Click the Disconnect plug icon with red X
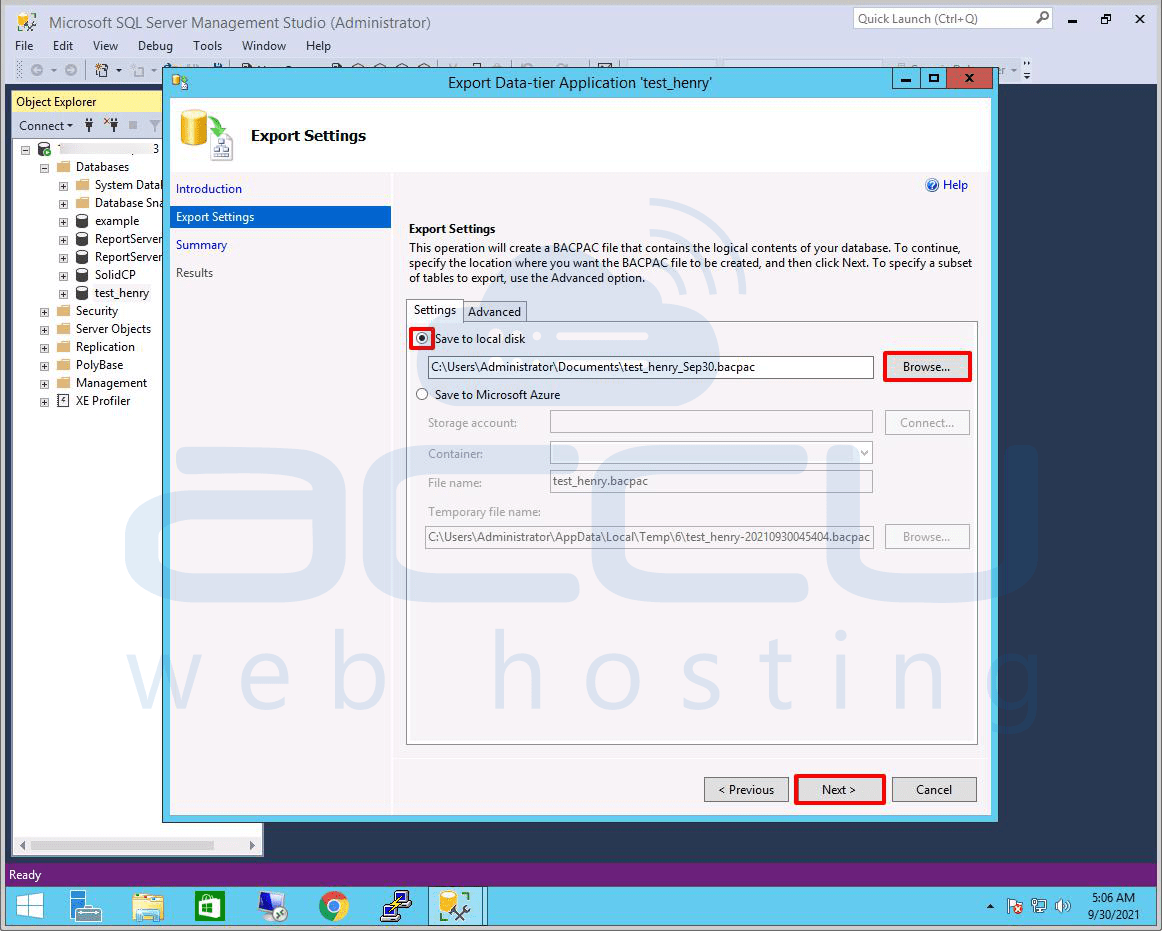Viewport: 1162px width, 931px height. (x=111, y=125)
